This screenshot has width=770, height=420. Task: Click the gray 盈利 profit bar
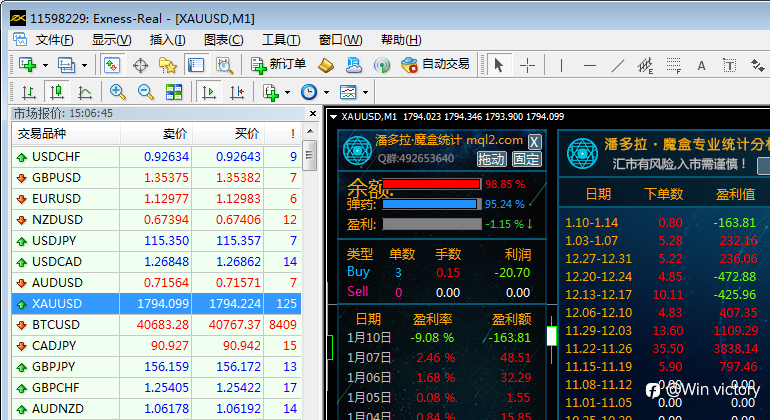point(432,224)
